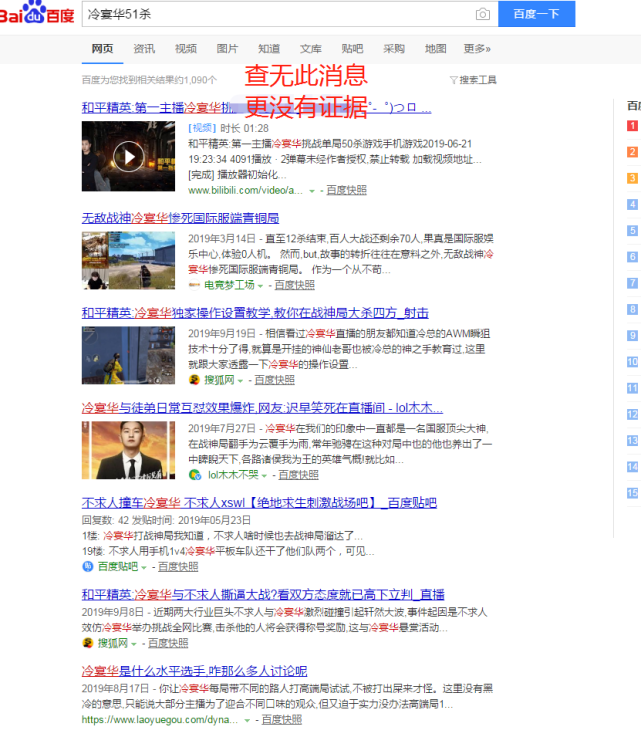641x737 pixels.
Task: Click lol木木不哭 source icon
Action: coord(195,475)
